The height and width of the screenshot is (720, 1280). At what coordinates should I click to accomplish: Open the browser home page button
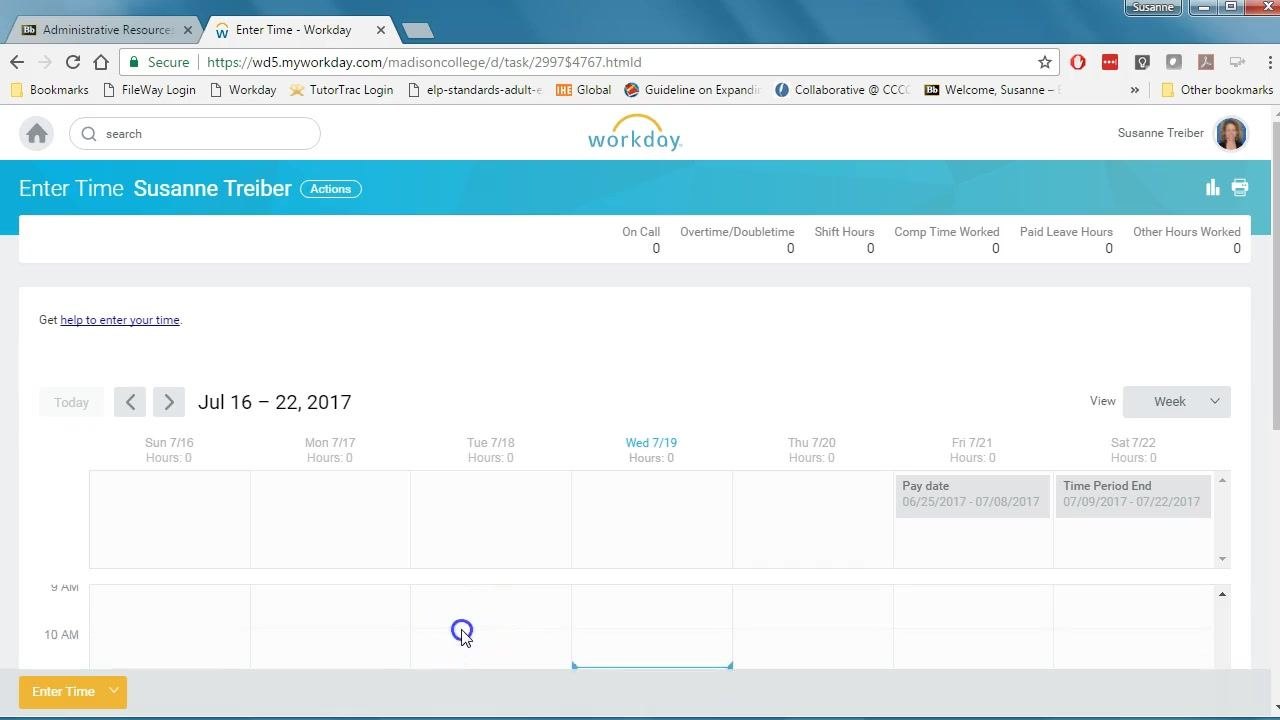[x=101, y=62]
